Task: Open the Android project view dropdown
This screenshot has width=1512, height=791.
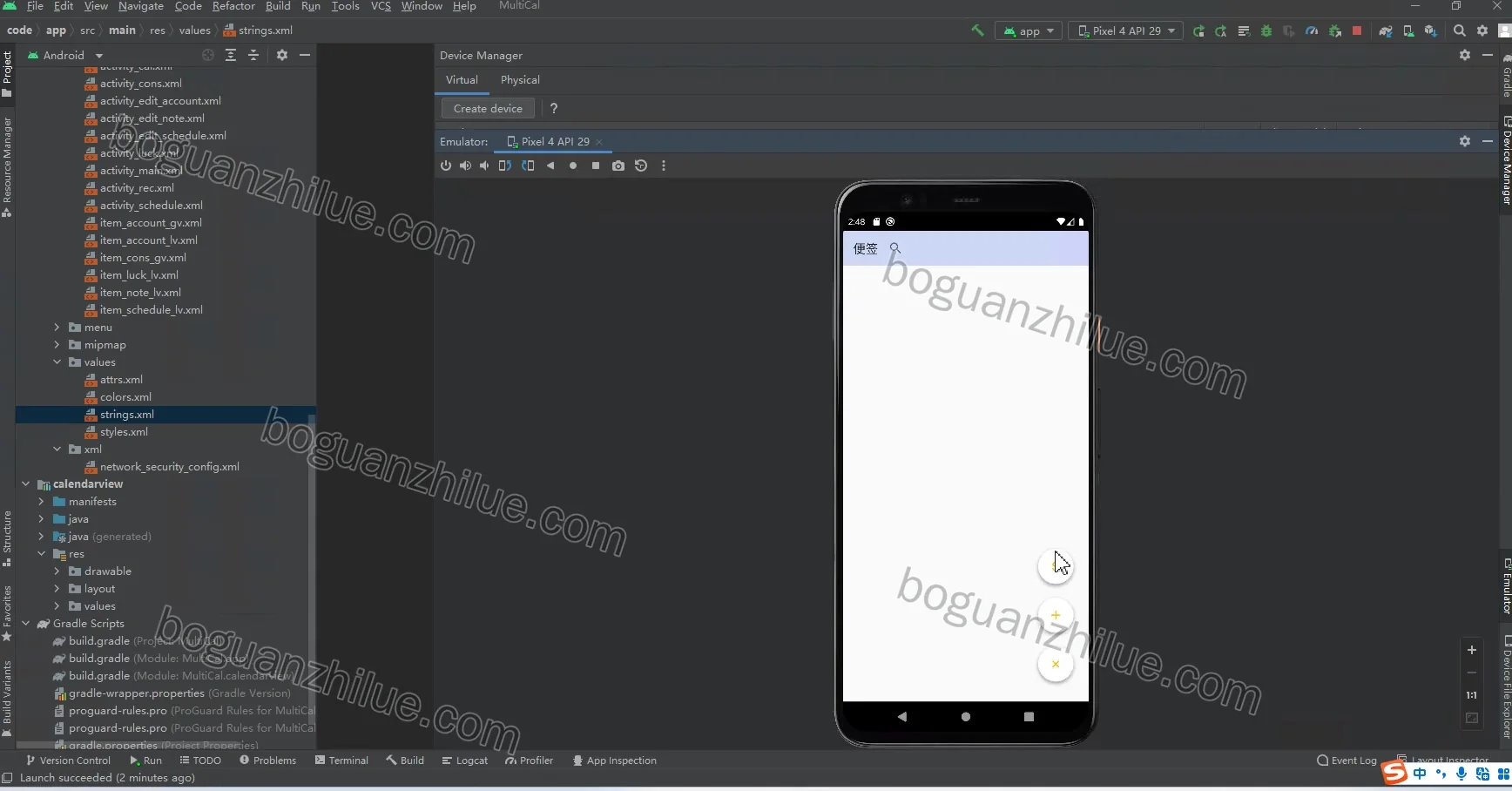Action: 65,55
